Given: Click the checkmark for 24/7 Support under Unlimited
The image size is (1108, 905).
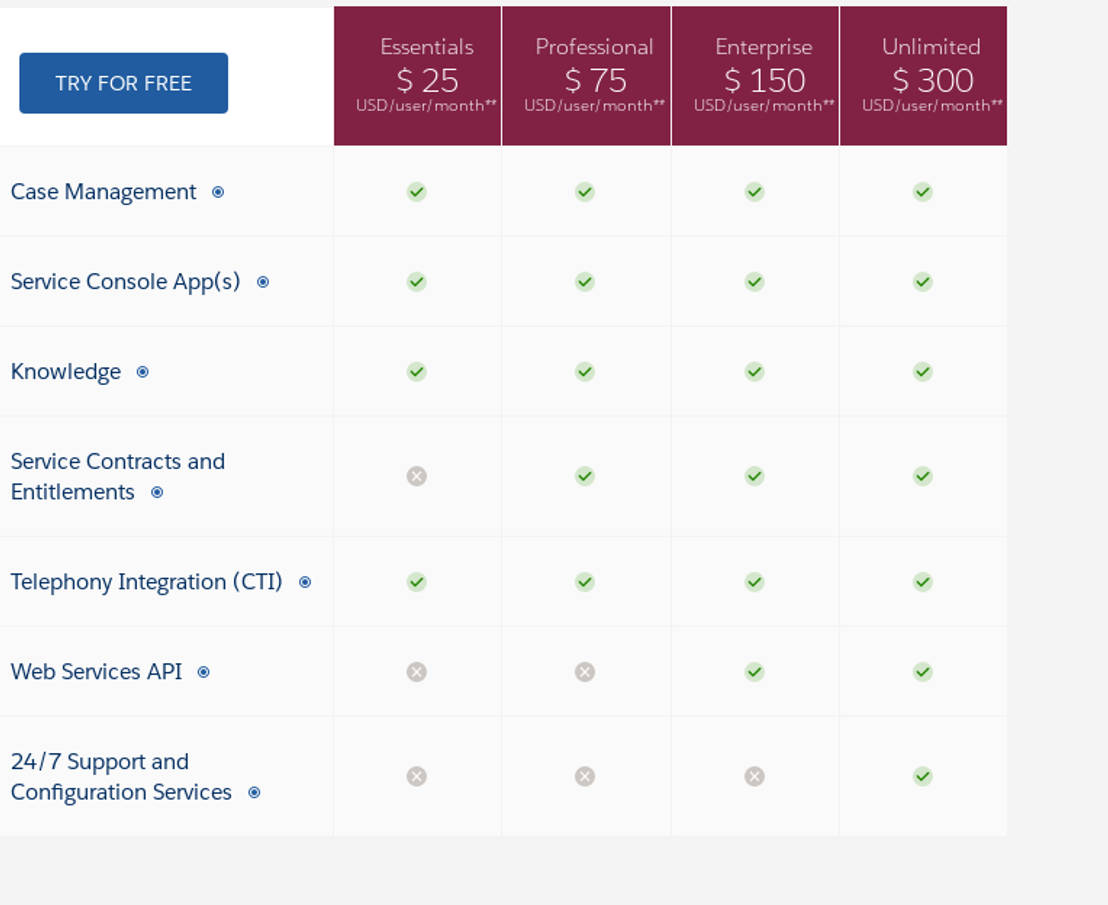Looking at the screenshot, I should (922, 776).
